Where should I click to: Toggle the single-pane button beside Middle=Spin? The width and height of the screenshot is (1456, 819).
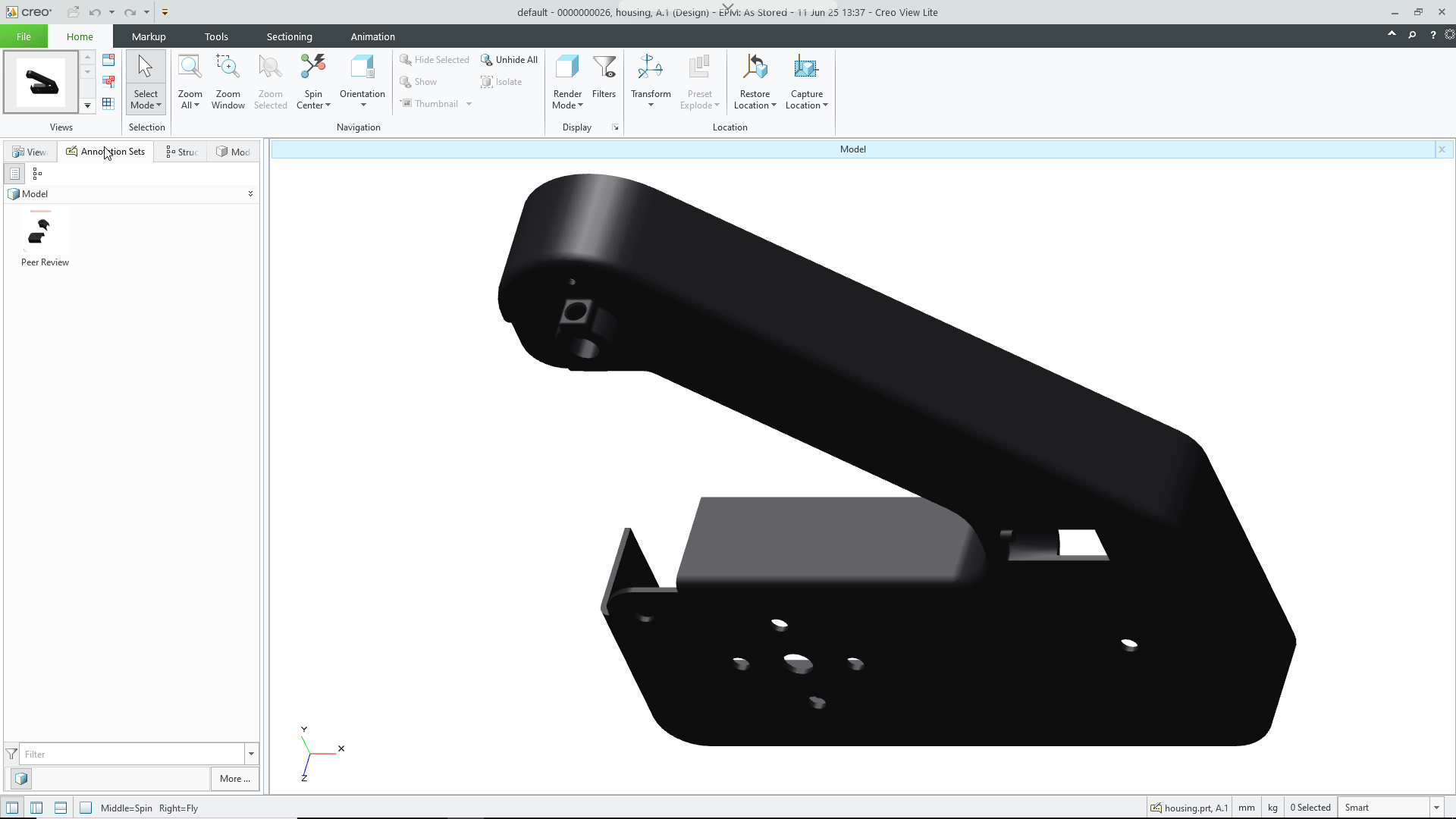[x=86, y=808]
